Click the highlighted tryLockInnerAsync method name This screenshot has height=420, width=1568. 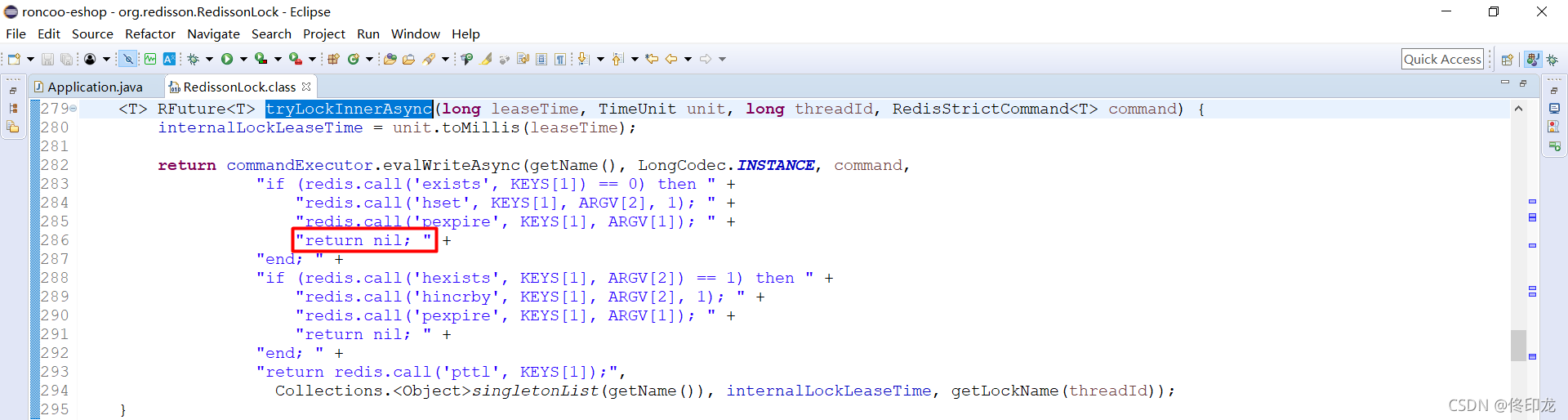[x=349, y=109]
